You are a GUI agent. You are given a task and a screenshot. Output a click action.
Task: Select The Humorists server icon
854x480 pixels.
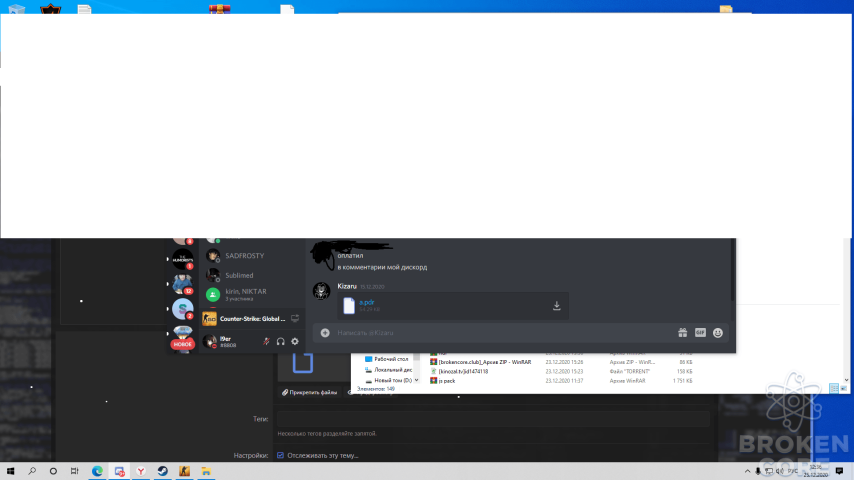tap(182, 259)
